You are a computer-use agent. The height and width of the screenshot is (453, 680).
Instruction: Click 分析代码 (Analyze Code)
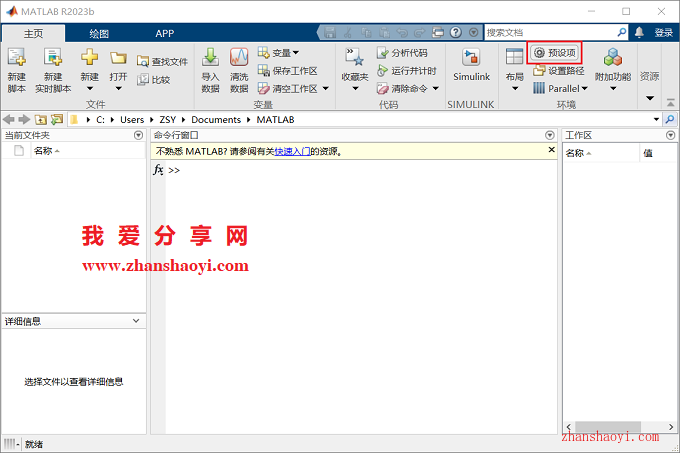click(402, 53)
